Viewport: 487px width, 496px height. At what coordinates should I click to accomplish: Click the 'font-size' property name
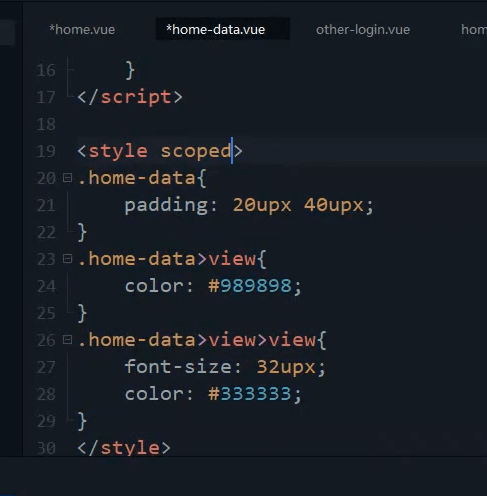(x=178, y=367)
